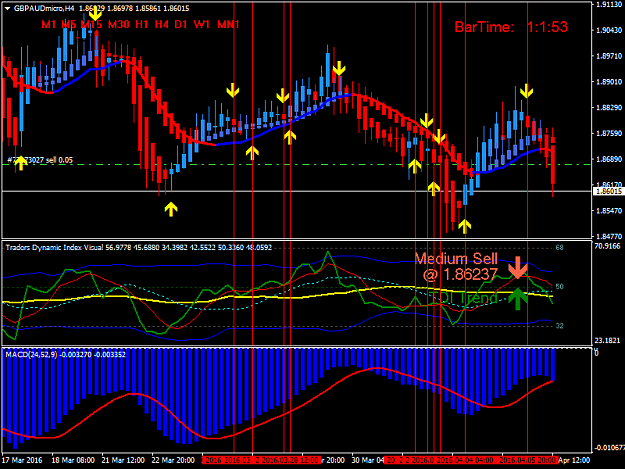Screen dimensions: 625x469
Task: Select the H4 timeframe button
Action: click(161, 25)
